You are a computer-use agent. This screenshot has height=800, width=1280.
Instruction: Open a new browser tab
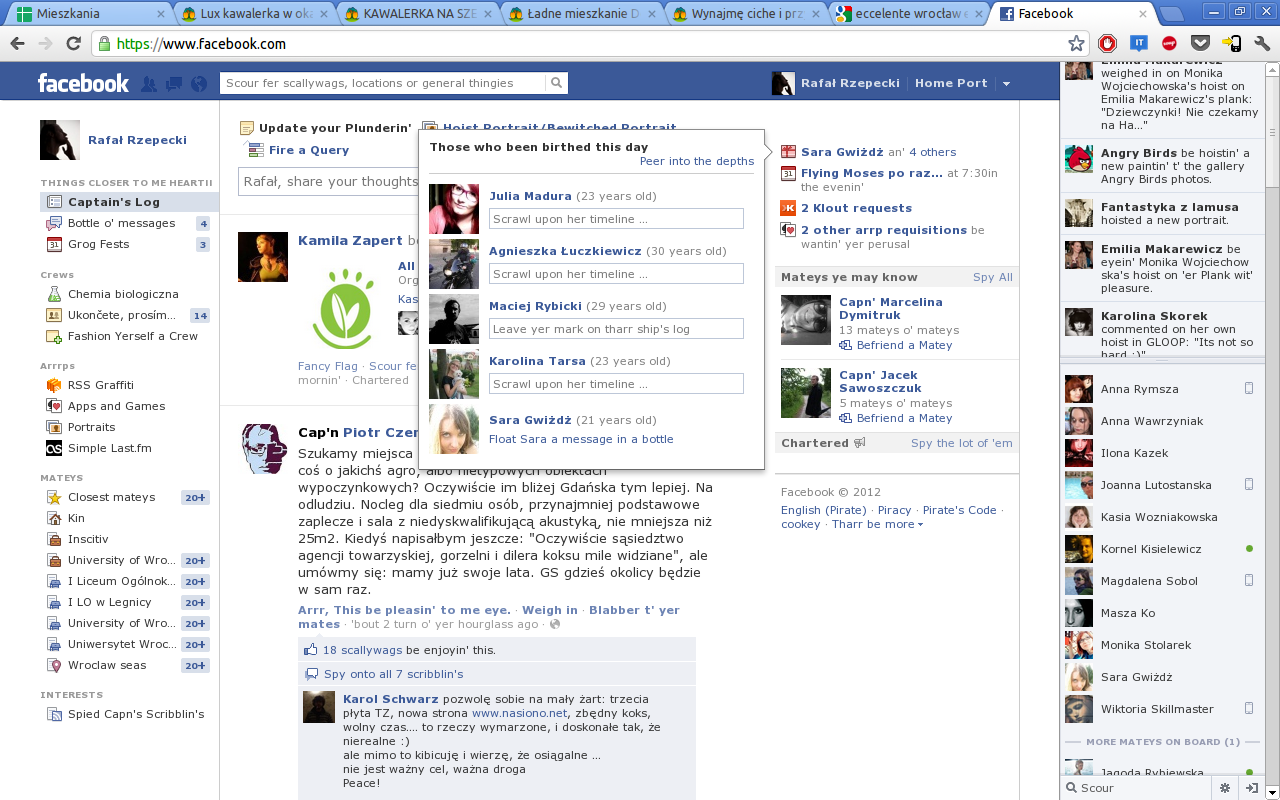pos(1170,14)
